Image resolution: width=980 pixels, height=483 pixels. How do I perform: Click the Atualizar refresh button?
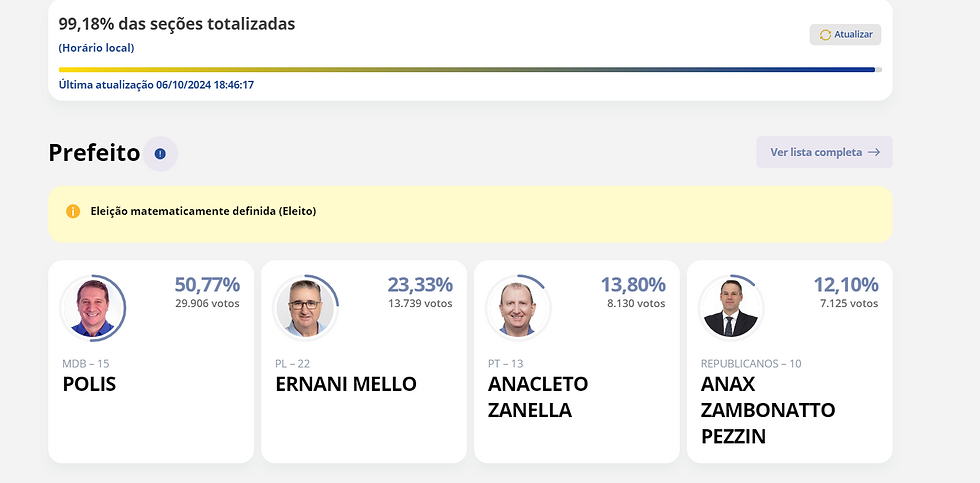click(x=845, y=34)
